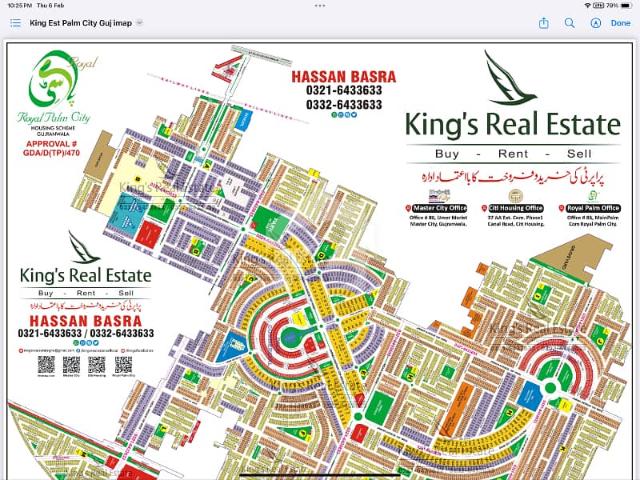Viewport: 640px width, 480px height.
Task: Click the small King's Real Estate bird logo
Action: click(83, 247)
